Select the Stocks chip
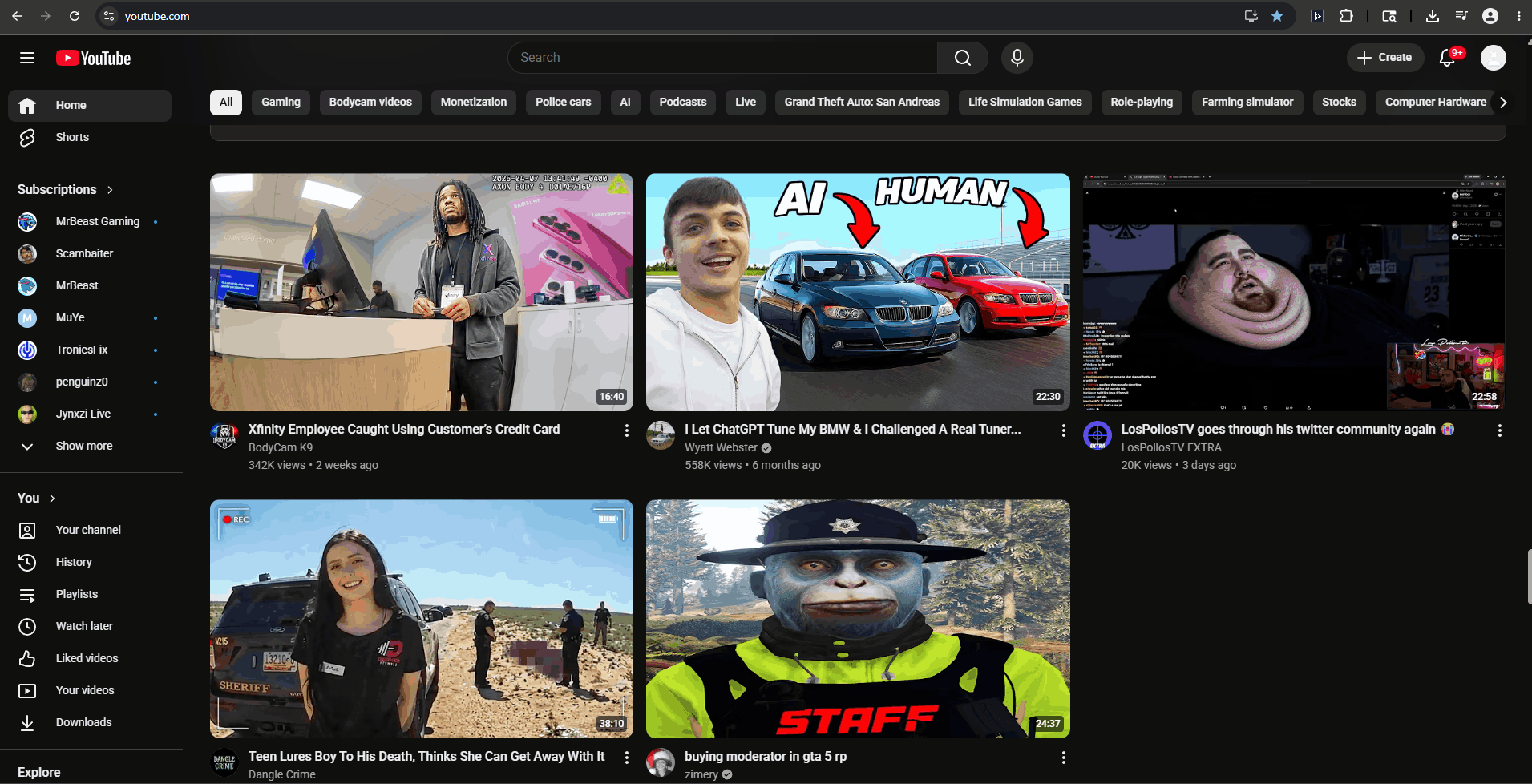The width and height of the screenshot is (1532, 784). 1339,103
